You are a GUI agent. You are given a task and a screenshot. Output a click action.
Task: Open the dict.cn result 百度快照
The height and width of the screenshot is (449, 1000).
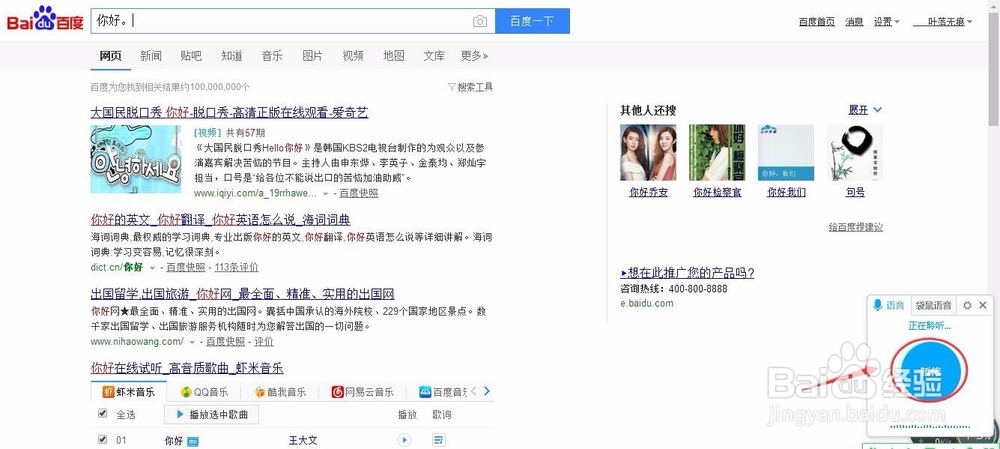[x=186, y=267]
